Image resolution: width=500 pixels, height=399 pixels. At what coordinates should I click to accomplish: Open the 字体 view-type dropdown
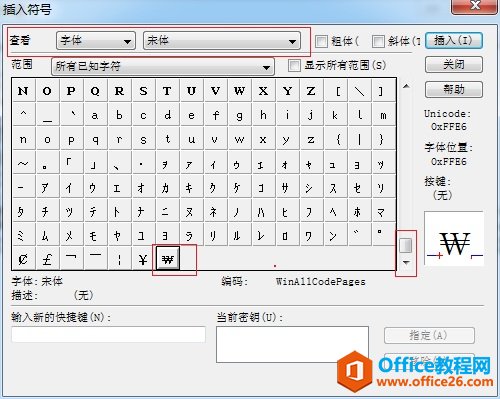click(x=96, y=41)
